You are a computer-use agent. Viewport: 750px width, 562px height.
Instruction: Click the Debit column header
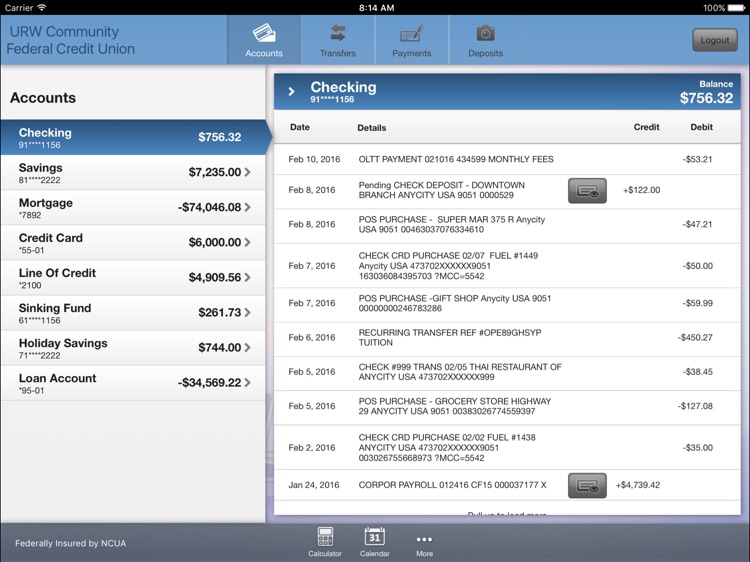[702, 127]
